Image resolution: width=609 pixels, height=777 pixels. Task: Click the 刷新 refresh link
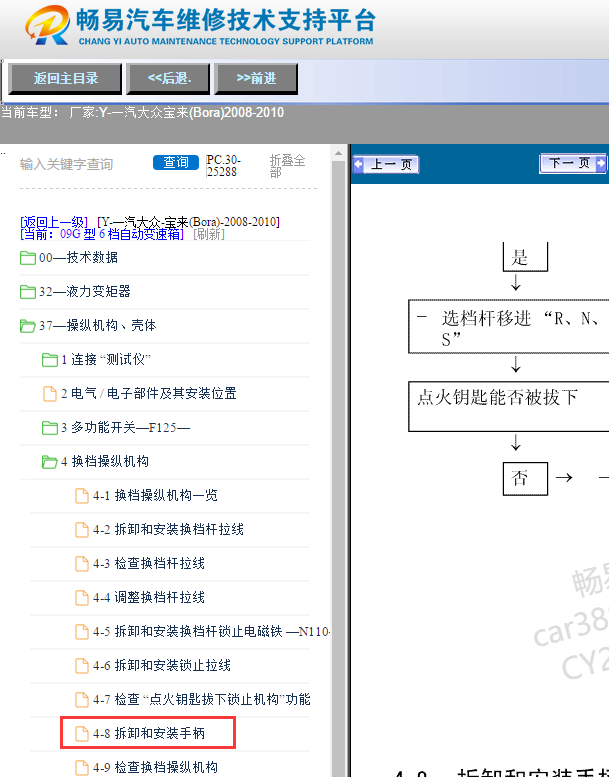(209, 234)
